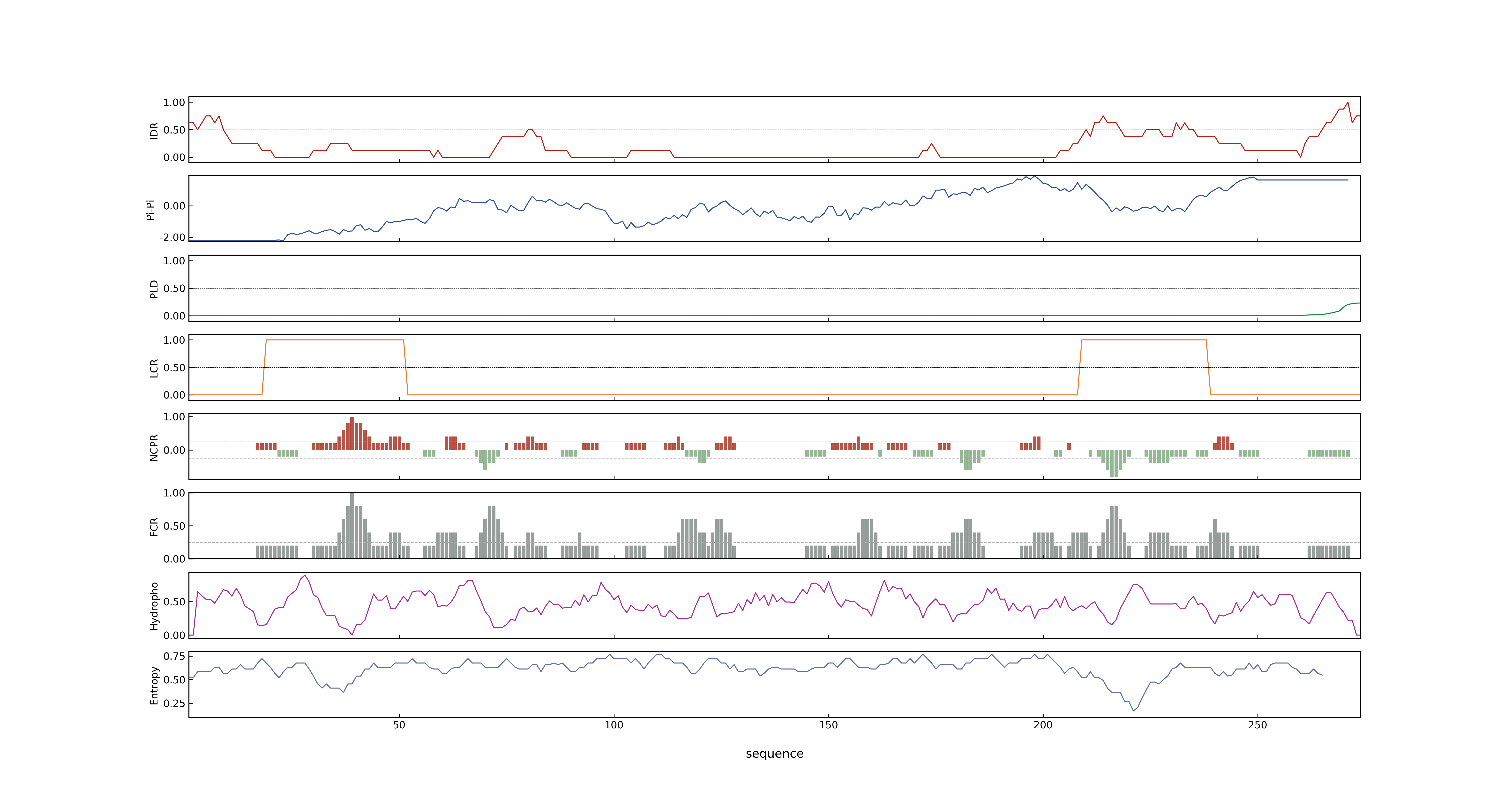Click the 1.00 tick on the PLD axis
This screenshot has height=806, width=1512.
coord(174,261)
